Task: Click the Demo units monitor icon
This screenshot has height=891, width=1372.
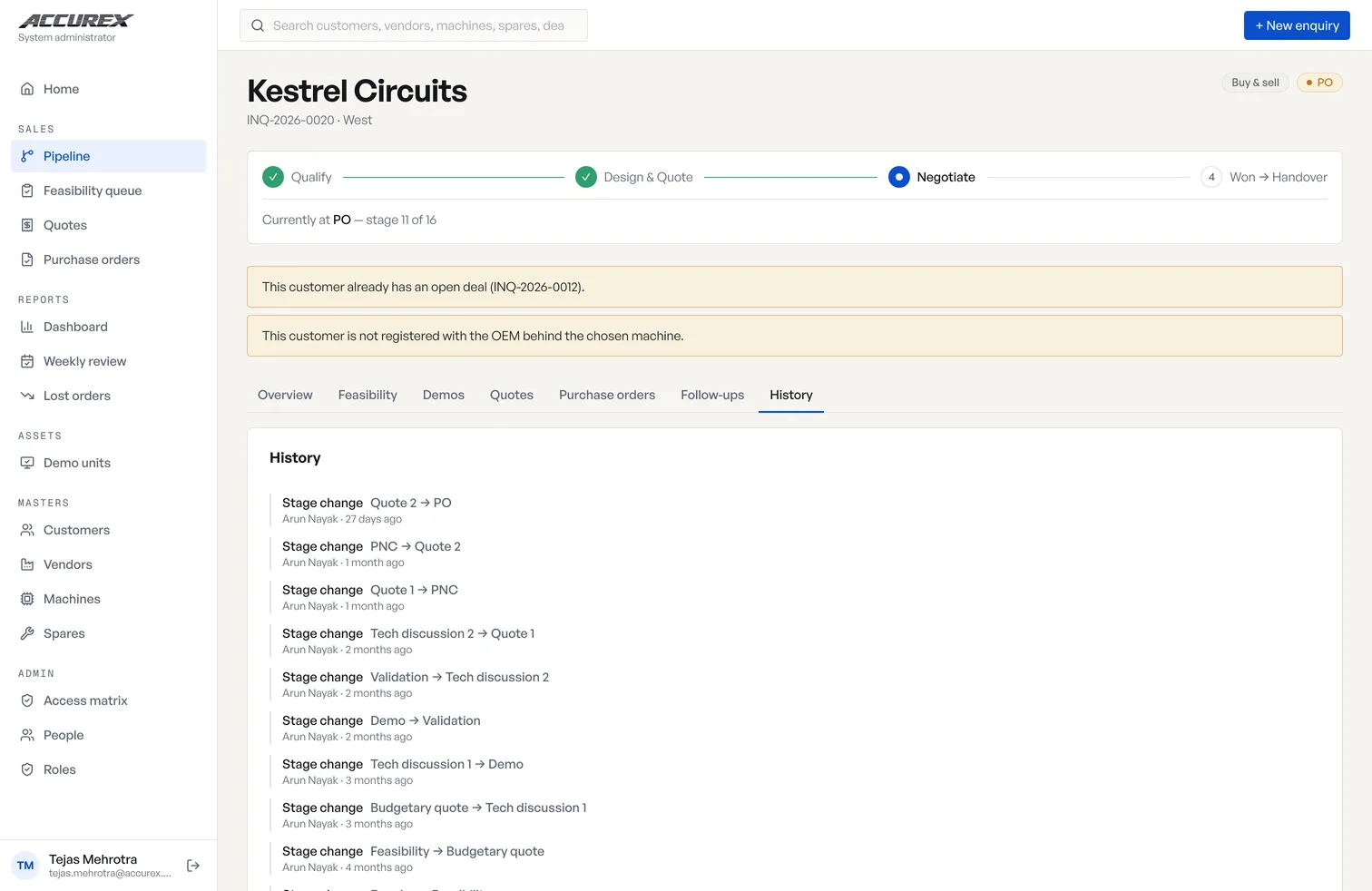Action: 27,463
